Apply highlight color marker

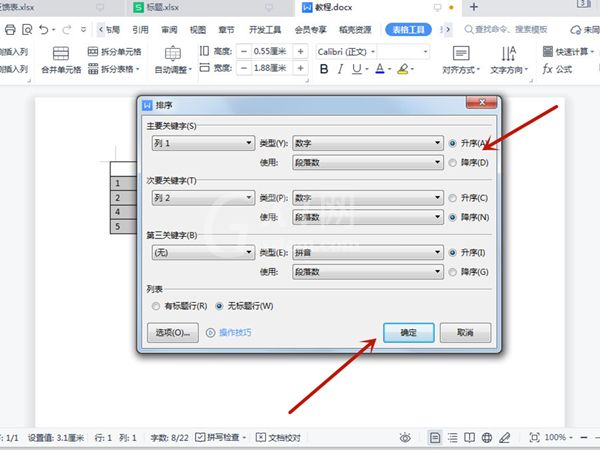(x=403, y=69)
